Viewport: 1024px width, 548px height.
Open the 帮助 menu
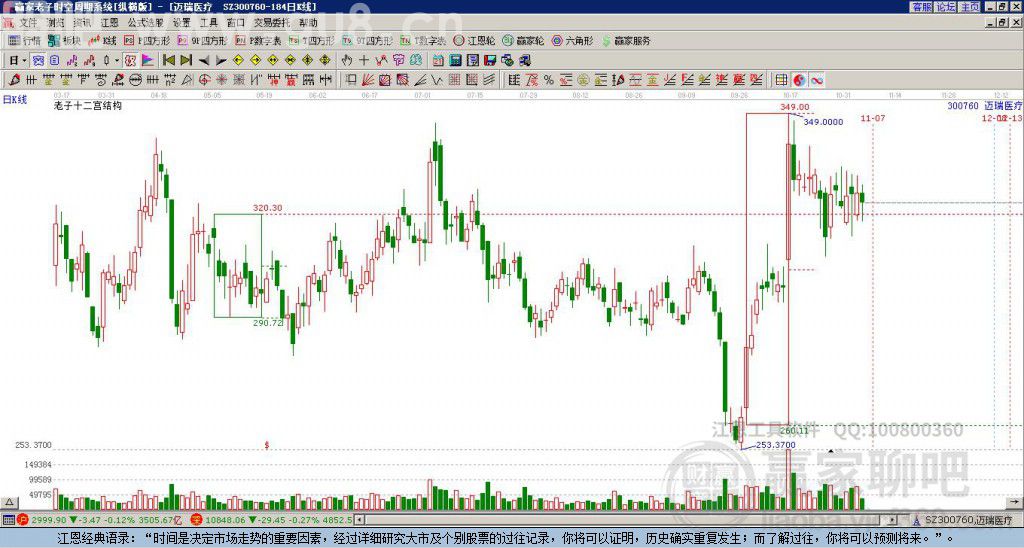coord(308,23)
